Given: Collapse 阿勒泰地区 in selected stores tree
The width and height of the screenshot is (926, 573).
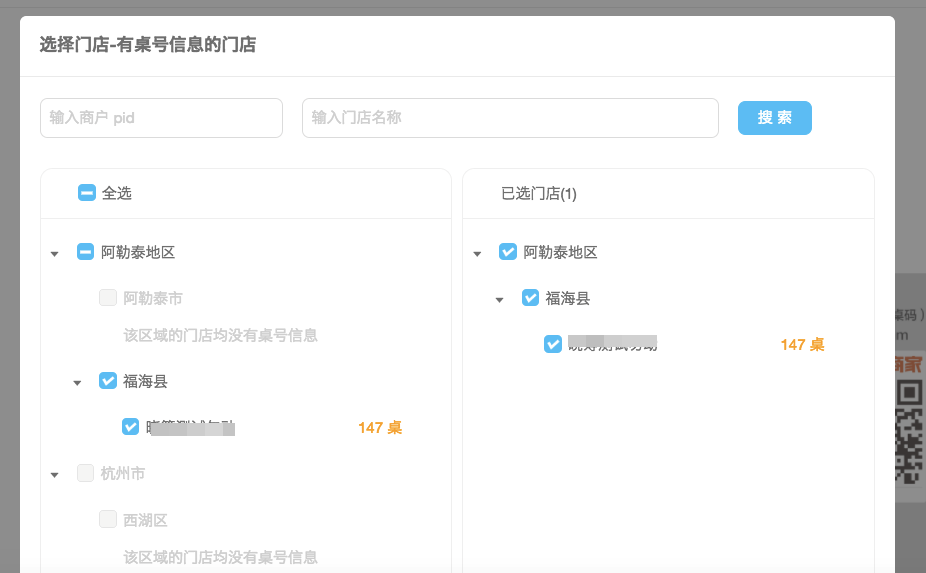Looking at the screenshot, I should click(477, 254).
